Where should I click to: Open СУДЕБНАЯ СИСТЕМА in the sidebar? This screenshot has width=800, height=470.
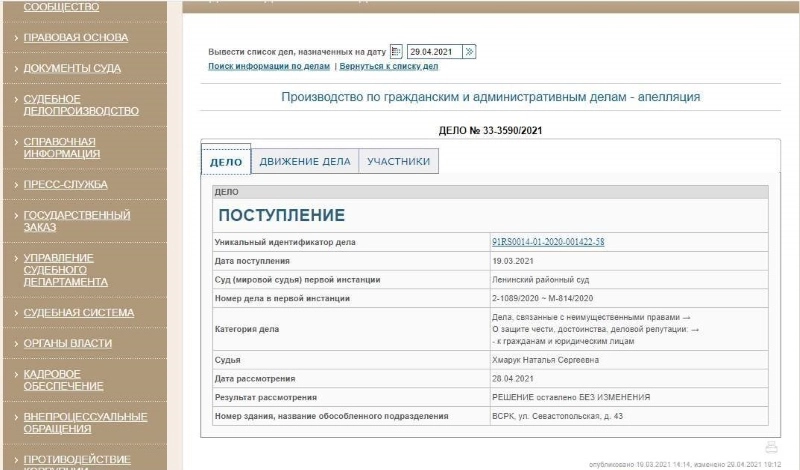(83, 312)
